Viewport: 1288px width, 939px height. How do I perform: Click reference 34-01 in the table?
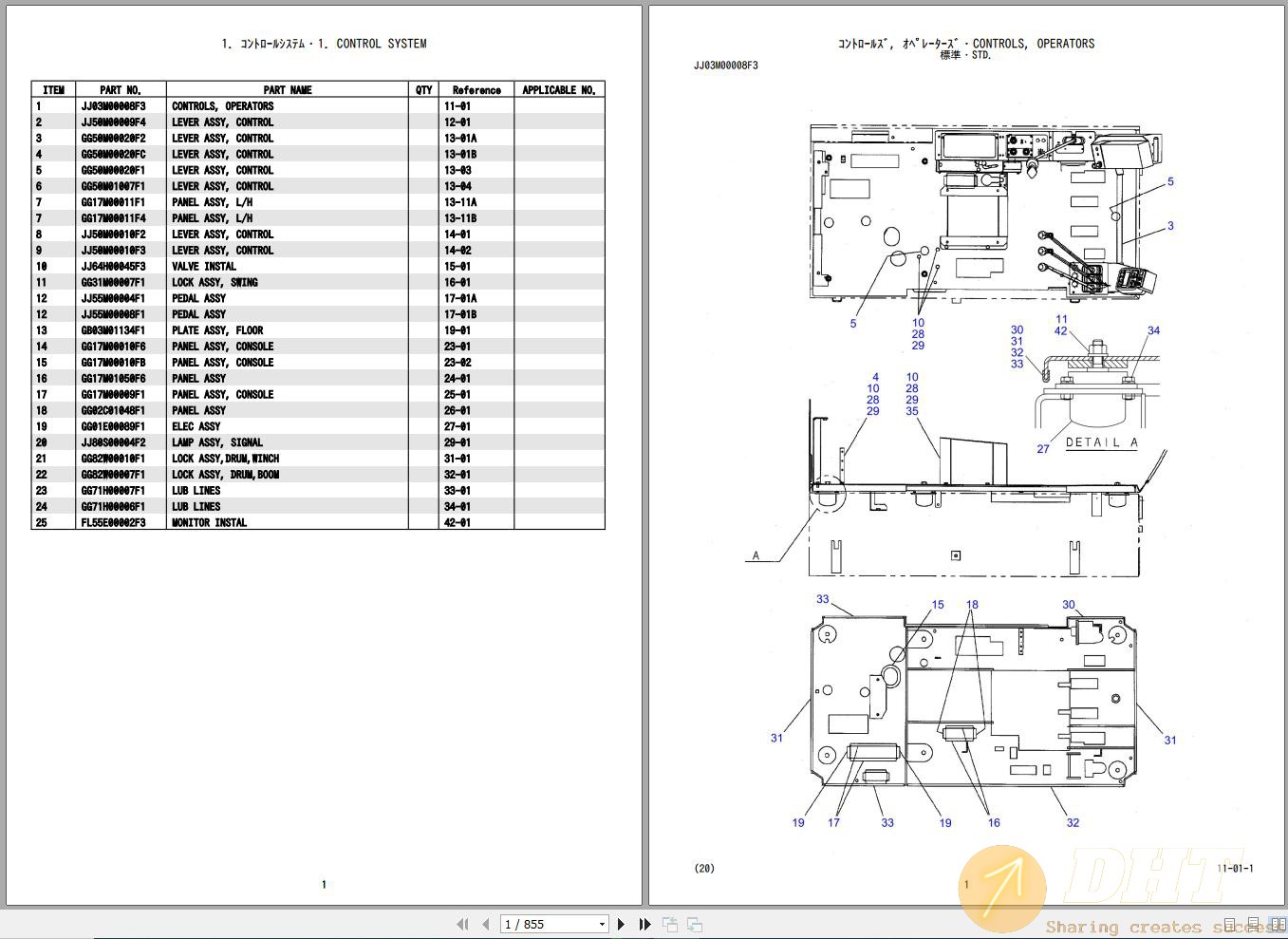[457, 507]
